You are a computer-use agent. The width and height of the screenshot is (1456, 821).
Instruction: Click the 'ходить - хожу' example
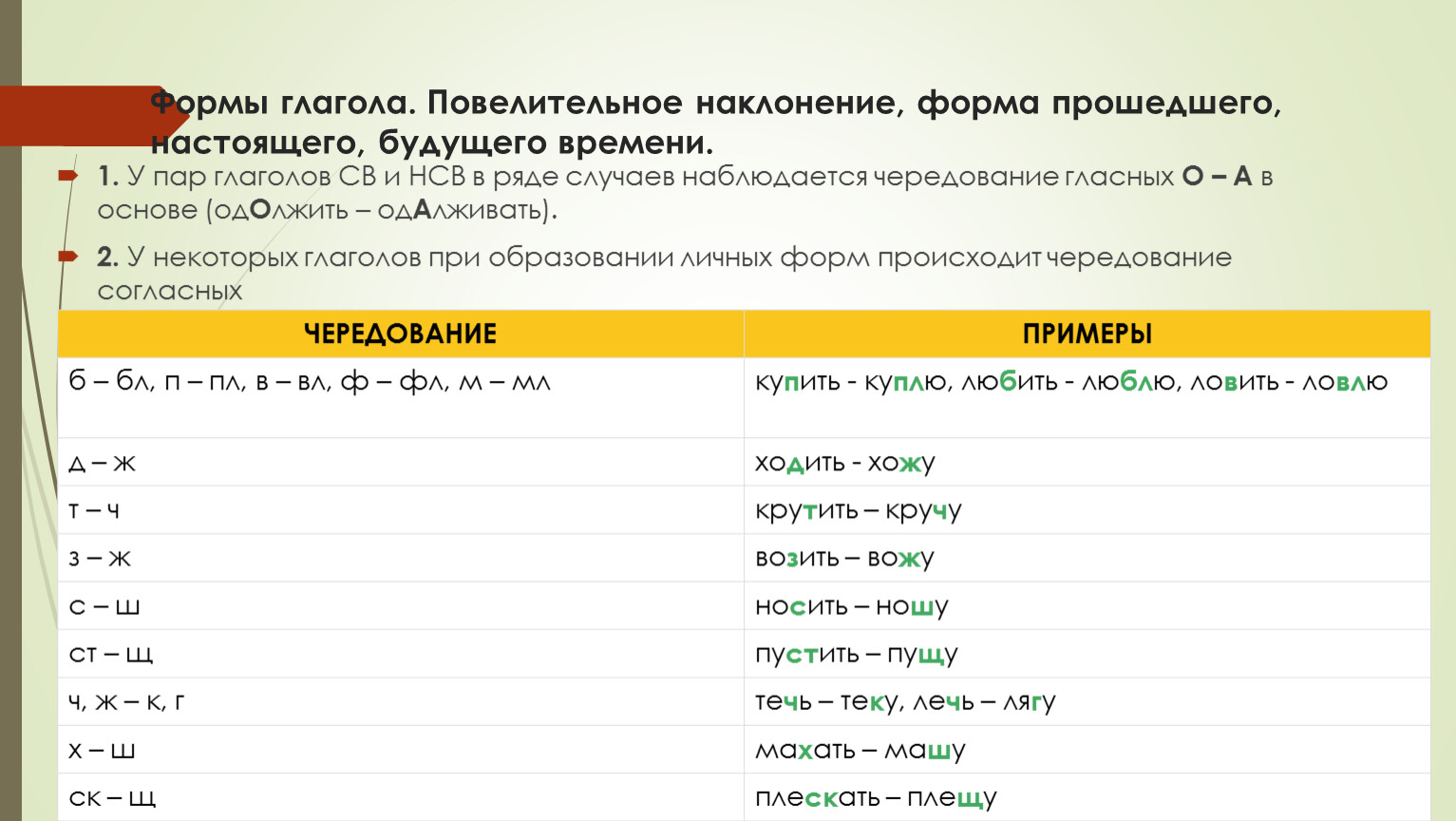(x=844, y=463)
